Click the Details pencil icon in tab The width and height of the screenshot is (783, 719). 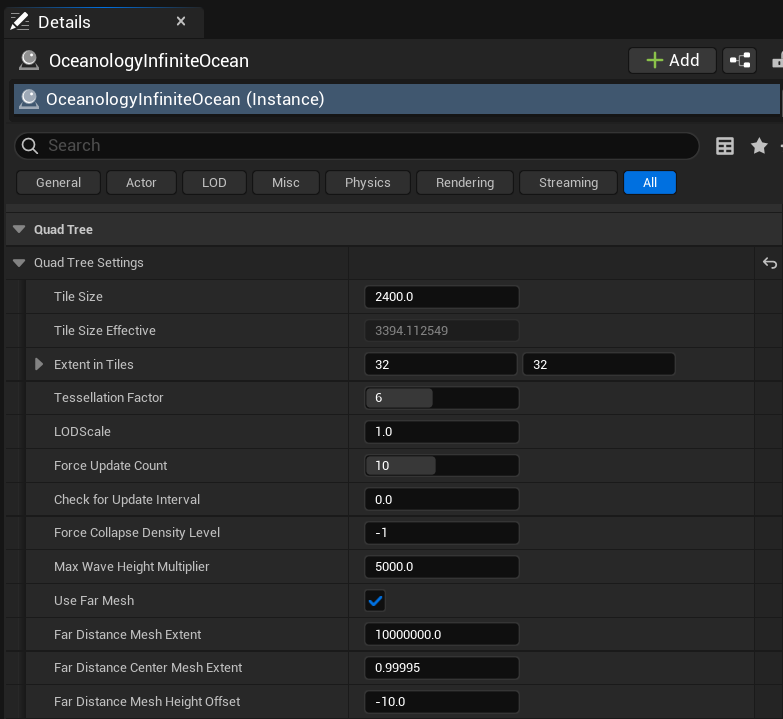click(20, 22)
